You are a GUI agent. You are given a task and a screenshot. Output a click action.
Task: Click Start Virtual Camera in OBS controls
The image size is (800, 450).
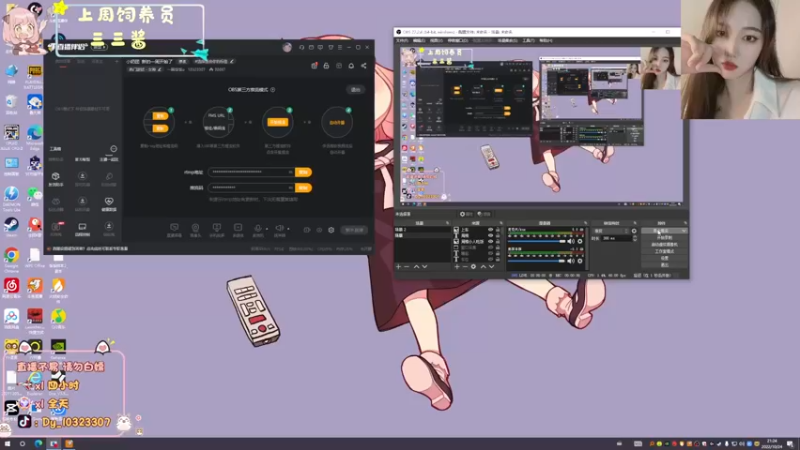click(x=664, y=244)
